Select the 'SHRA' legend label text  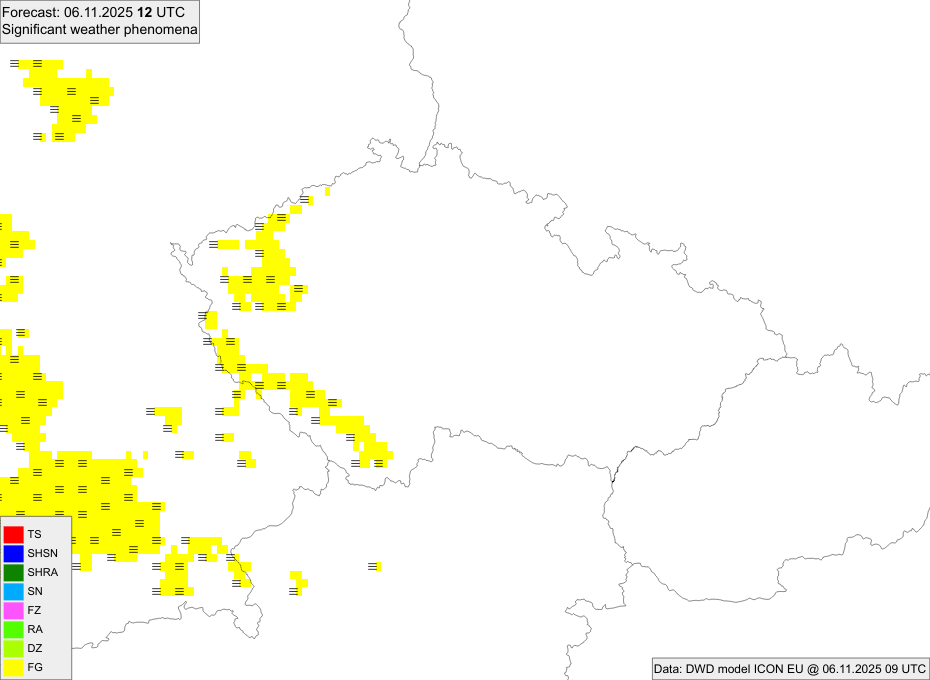coord(43,573)
